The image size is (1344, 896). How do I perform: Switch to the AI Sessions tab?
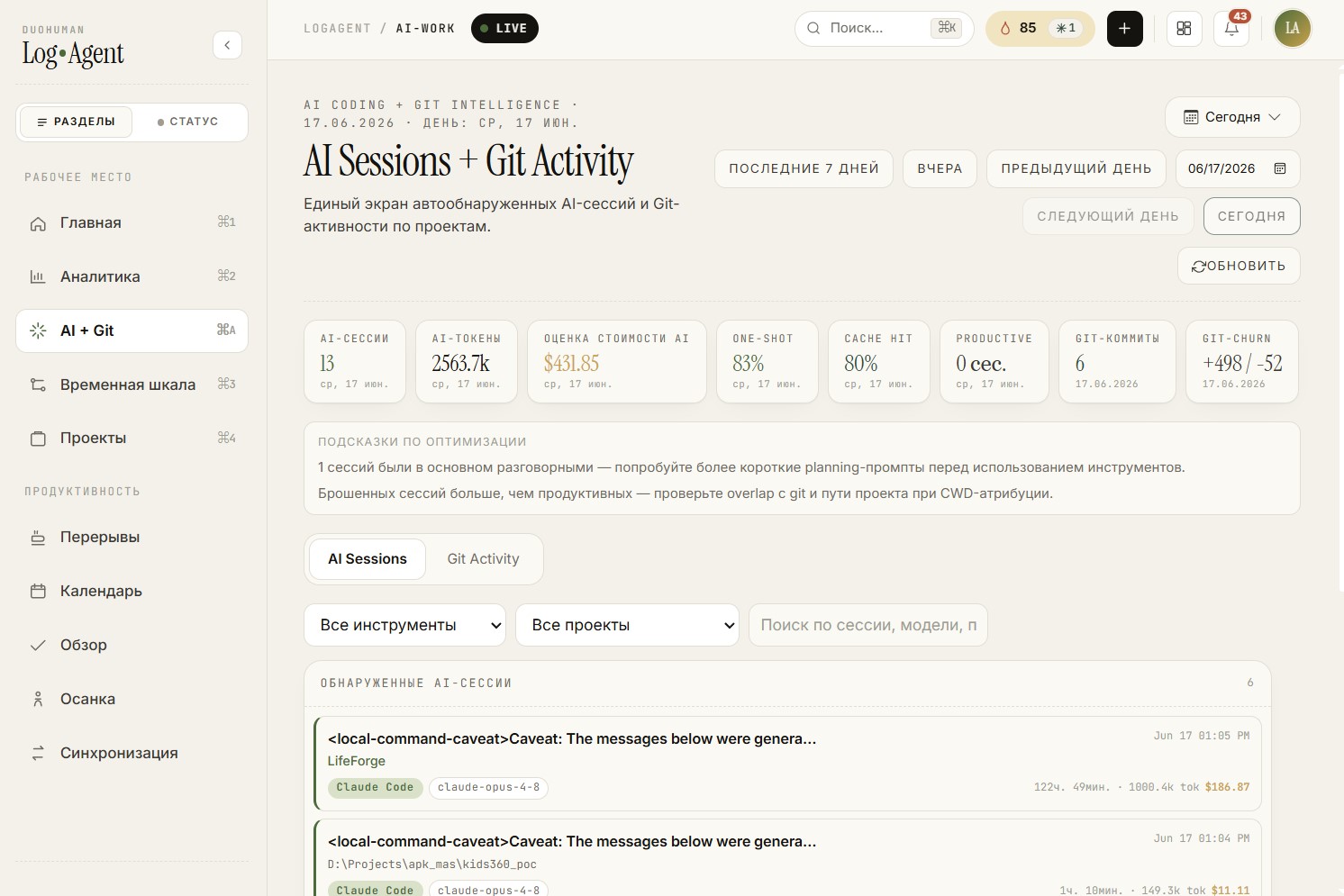(x=368, y=559)
